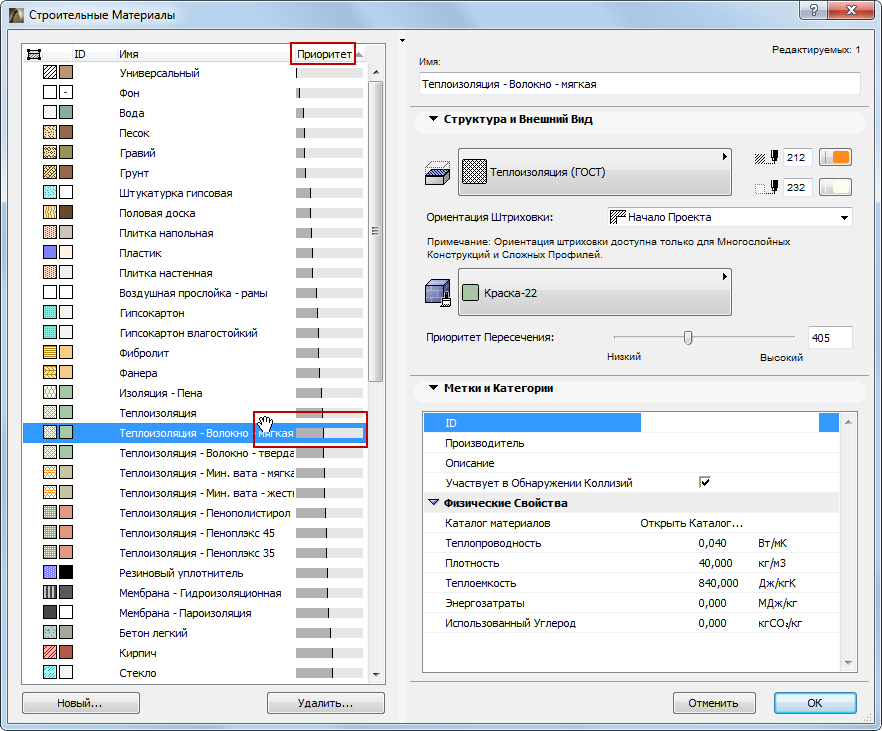Collapse the Физические Свойства group
This screenshot has height=731, width=882.
click(x=433, y=502)
